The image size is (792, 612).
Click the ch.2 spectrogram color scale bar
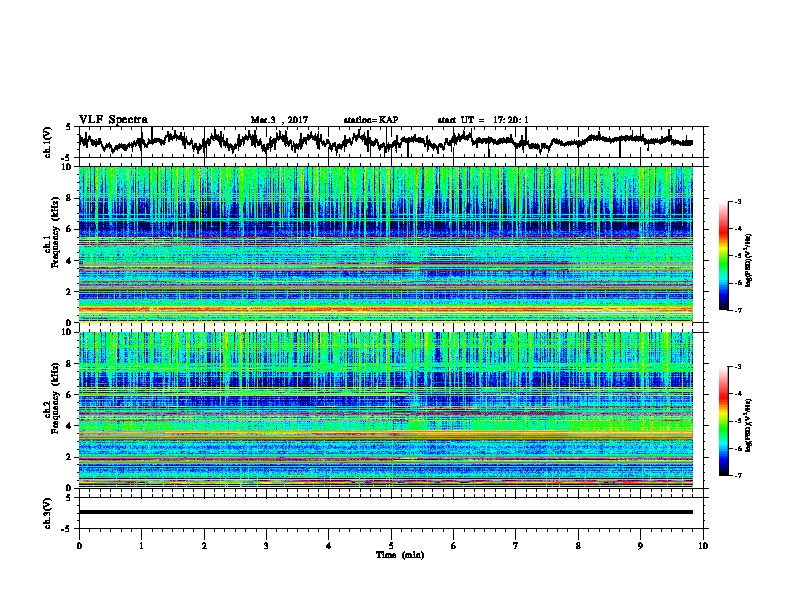coord(723,421)
